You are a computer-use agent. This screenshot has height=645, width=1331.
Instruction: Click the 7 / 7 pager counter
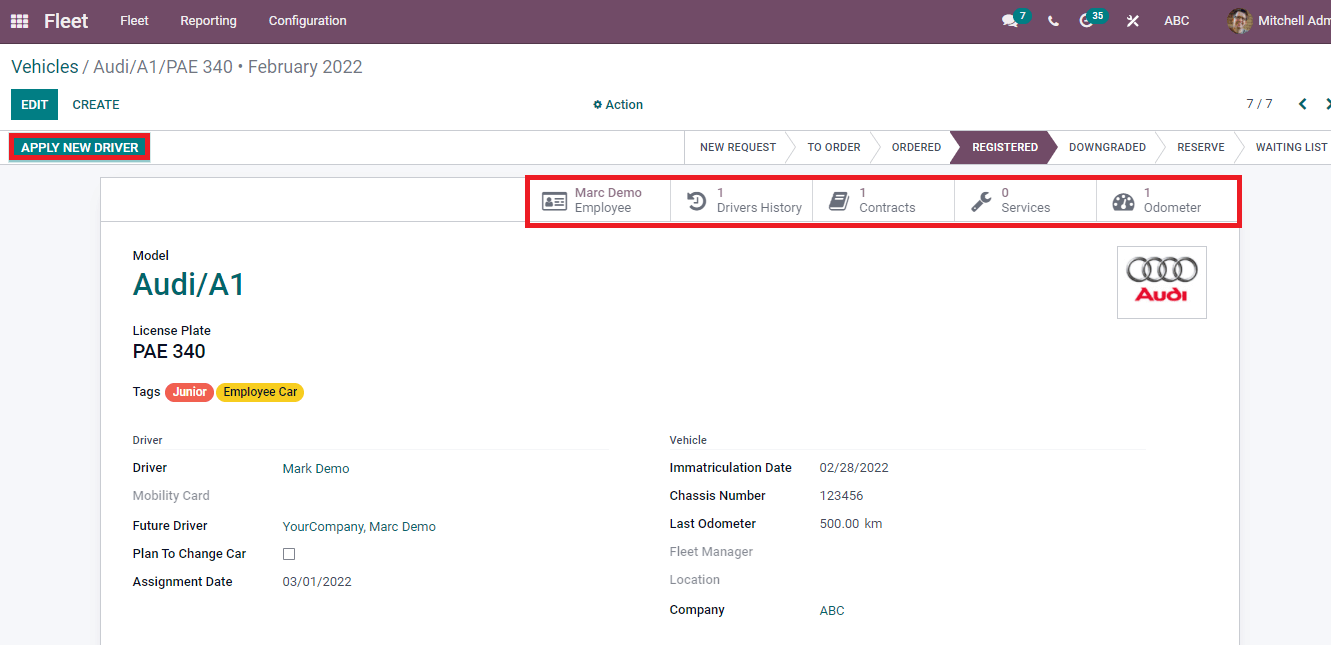tap(1259, 104)
